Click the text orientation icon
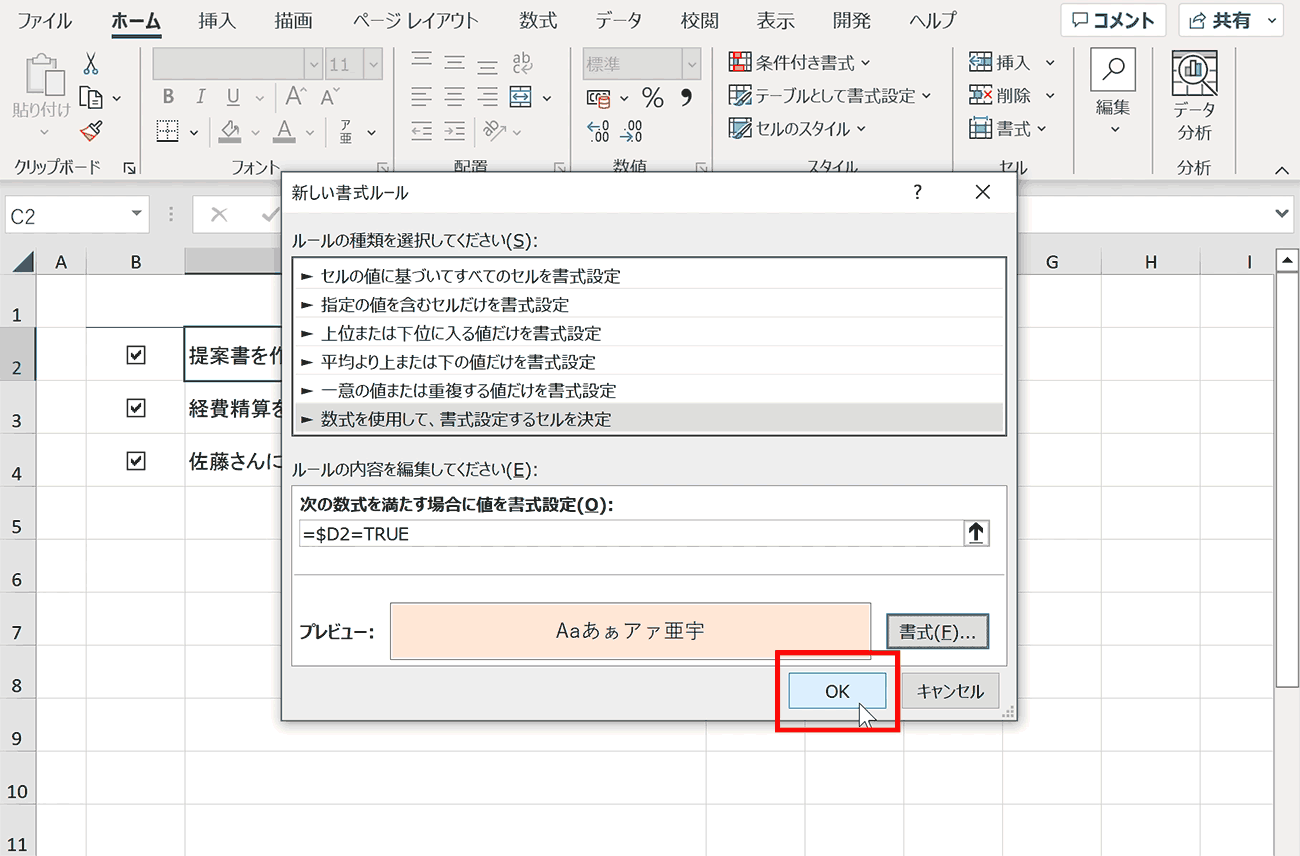1300x856 pixels. pos(493,131)
